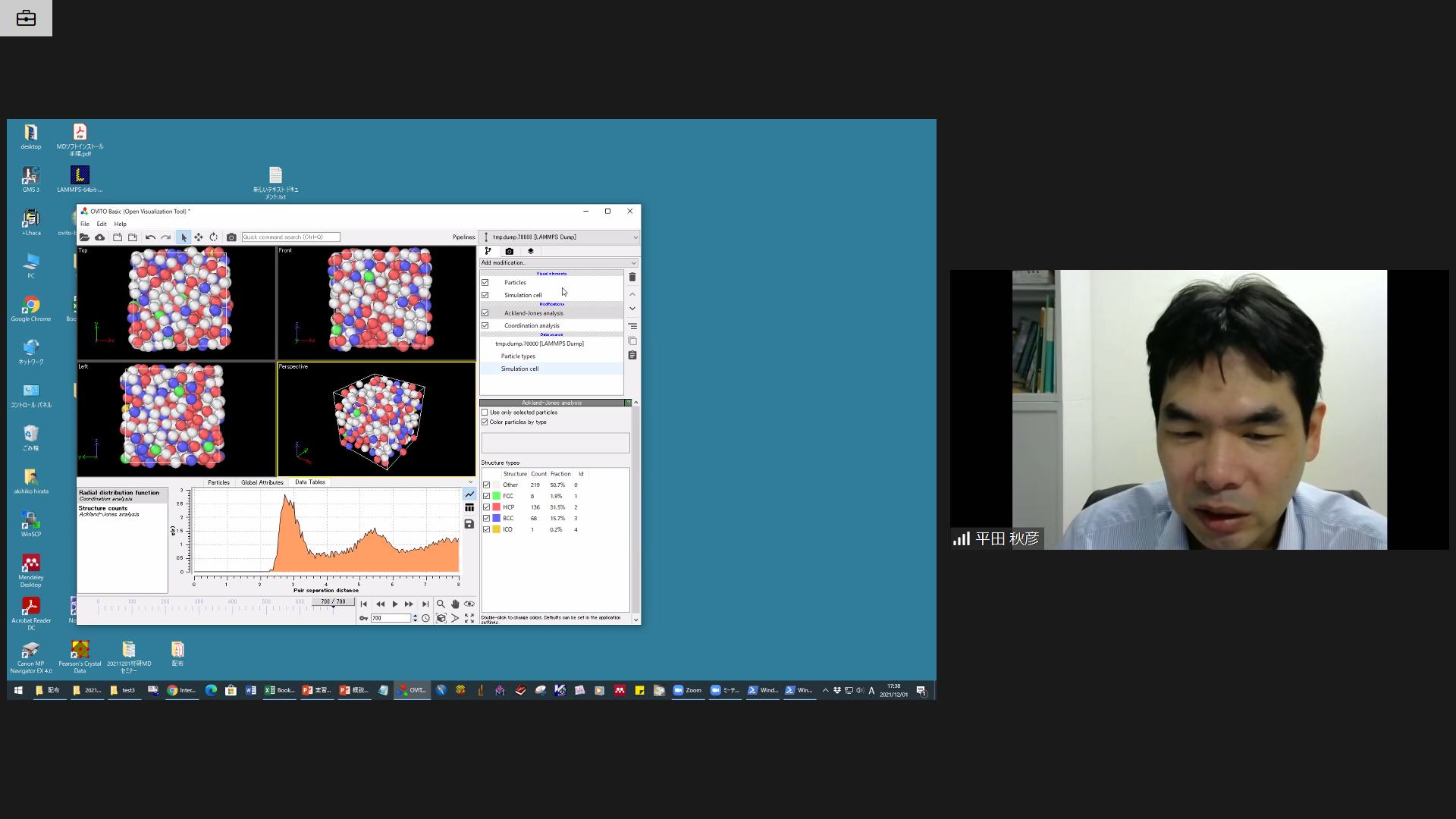Screen dimensions: 1456x819
Task: Click Zoom scene extents cube icon
Action: [441, 618]
